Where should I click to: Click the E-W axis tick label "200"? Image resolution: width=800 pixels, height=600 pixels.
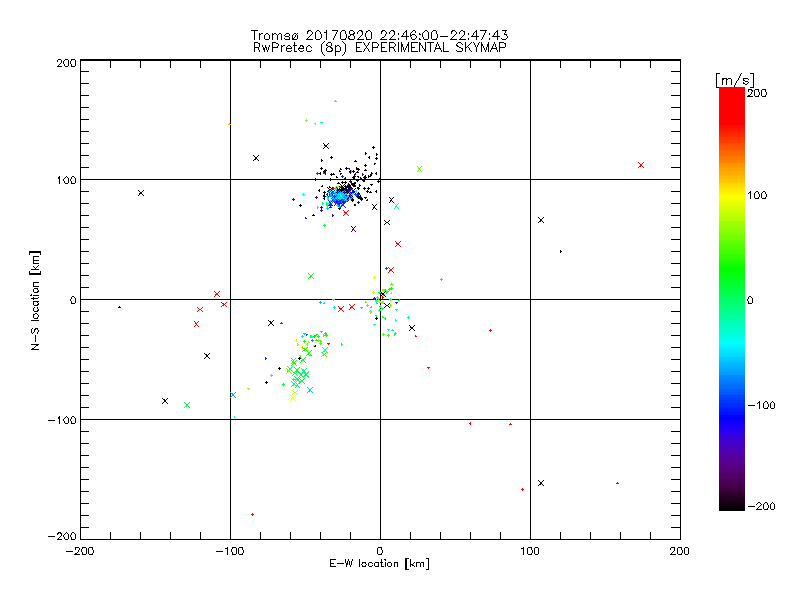[x=679, y=551]
